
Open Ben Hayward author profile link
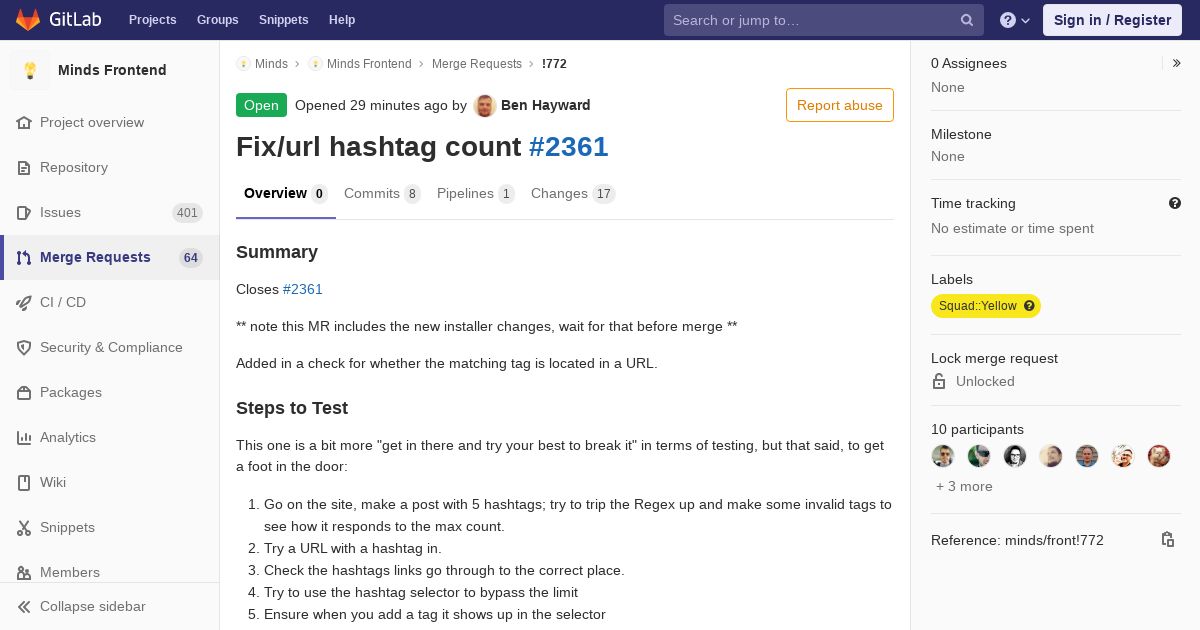coord(545,105)
